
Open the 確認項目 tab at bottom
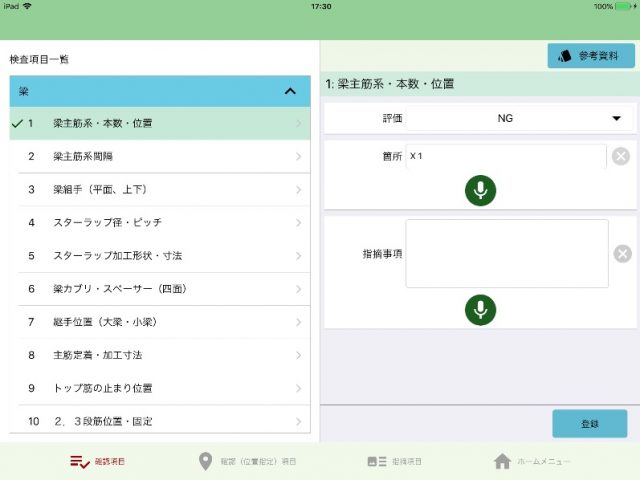click(x=105, y=461)
